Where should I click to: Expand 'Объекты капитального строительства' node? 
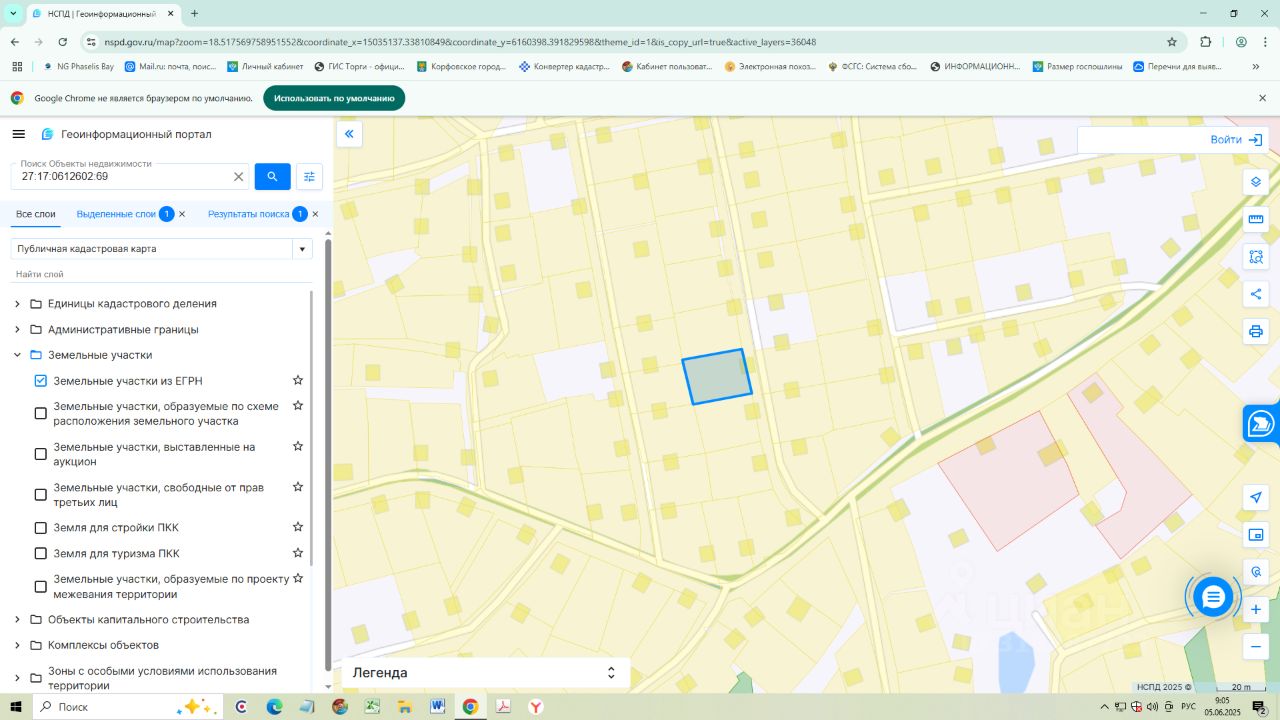17,619
